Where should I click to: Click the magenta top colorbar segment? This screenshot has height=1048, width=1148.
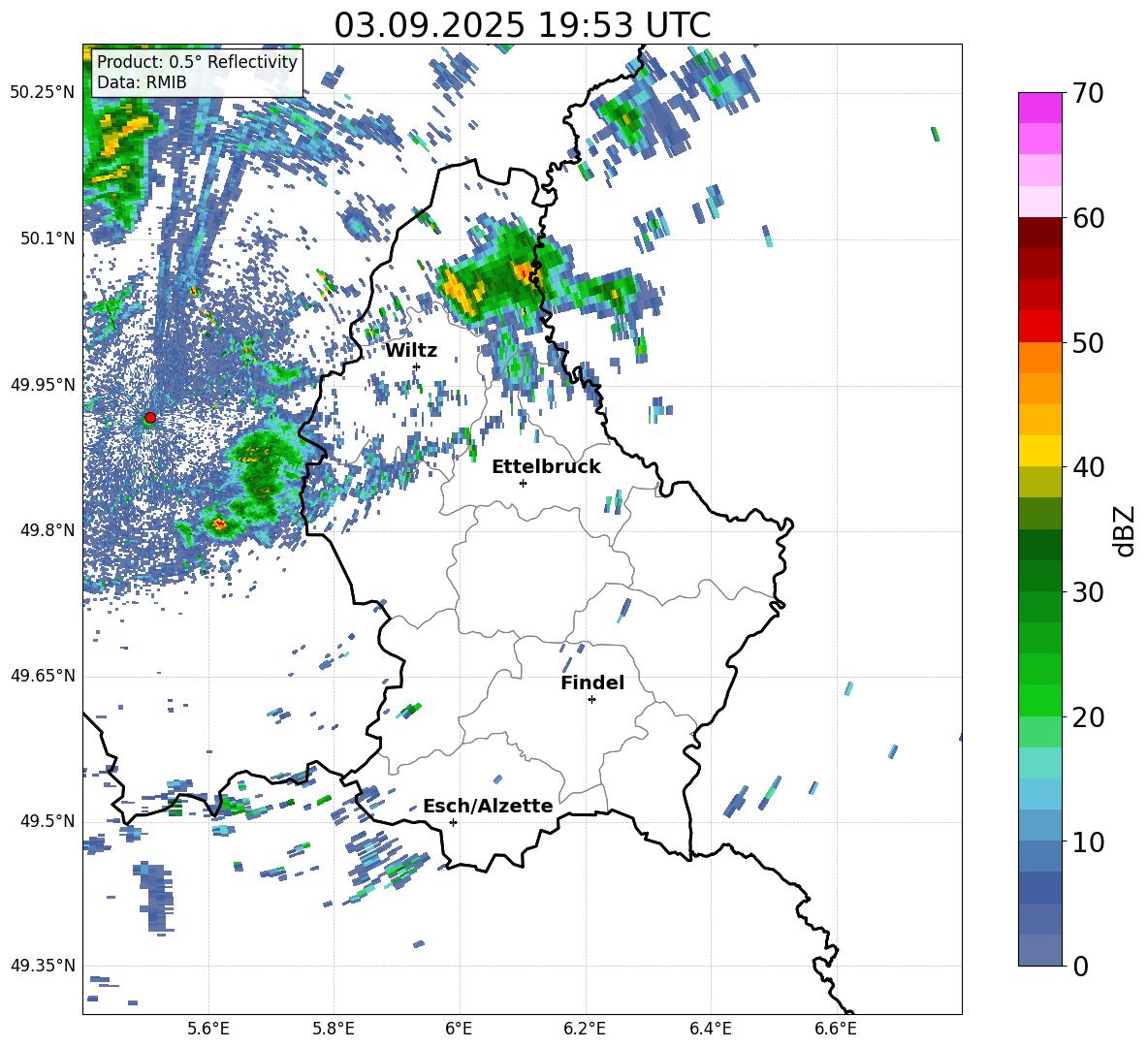tap(1039, 108)
